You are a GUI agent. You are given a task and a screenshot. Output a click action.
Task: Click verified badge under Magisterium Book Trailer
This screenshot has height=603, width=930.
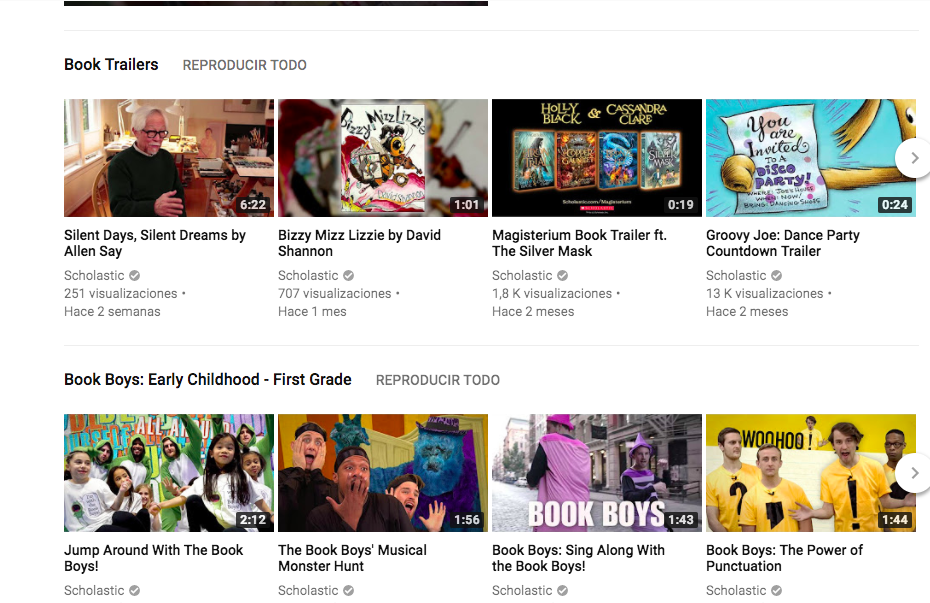click(563, 276)
